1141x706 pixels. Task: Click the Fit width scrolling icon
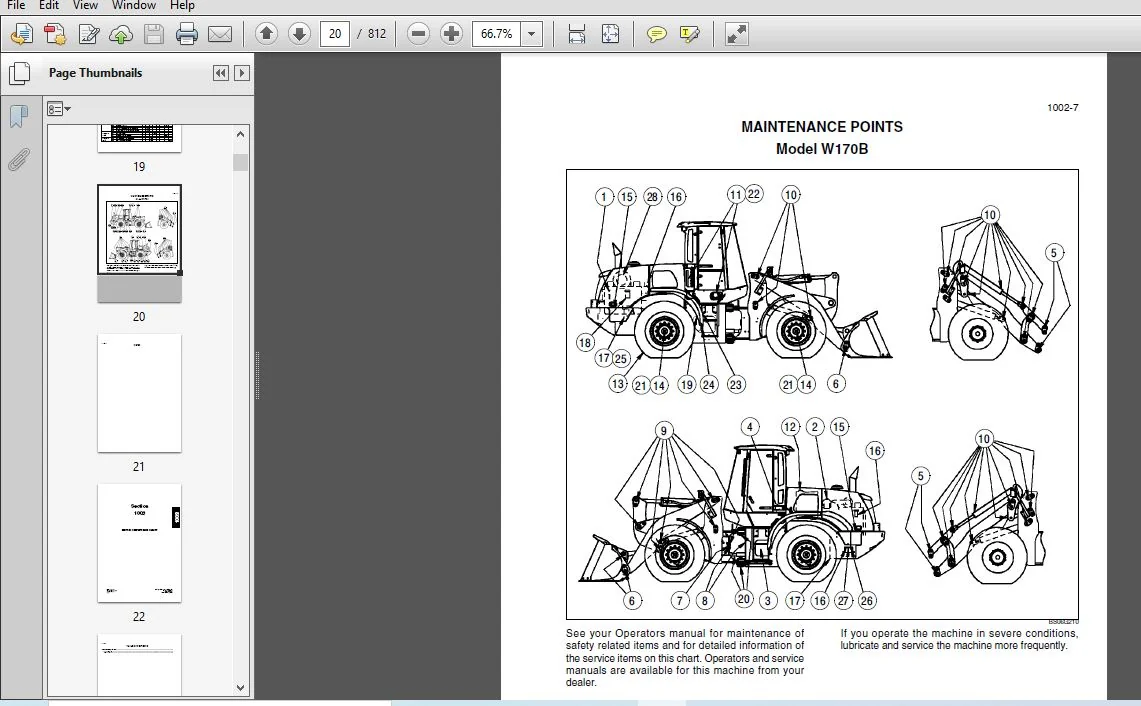577,33
